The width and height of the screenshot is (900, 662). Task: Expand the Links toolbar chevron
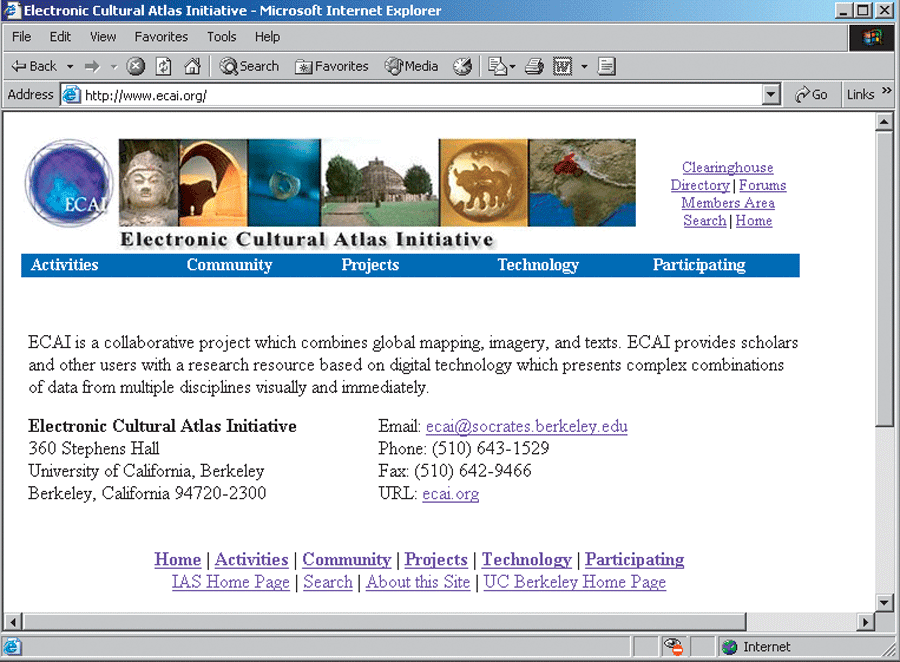click(887, 91)
